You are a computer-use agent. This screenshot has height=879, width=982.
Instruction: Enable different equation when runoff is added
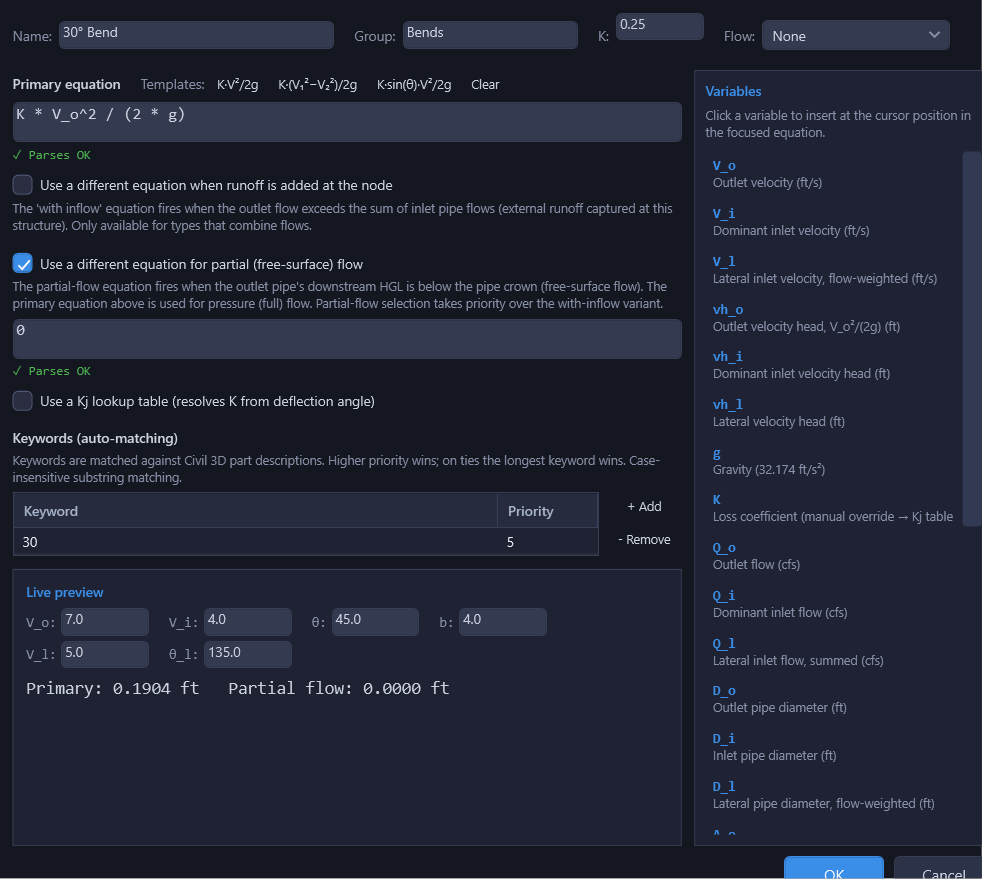pyautogui.click(x=23, y=185)
